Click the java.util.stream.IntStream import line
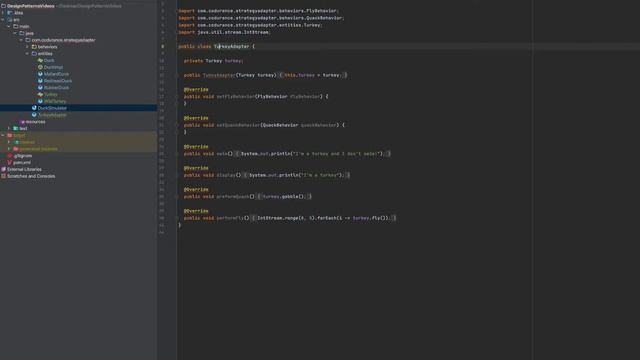Image resolution: width=640 pixels, height=360 pixels. [224, 32]
